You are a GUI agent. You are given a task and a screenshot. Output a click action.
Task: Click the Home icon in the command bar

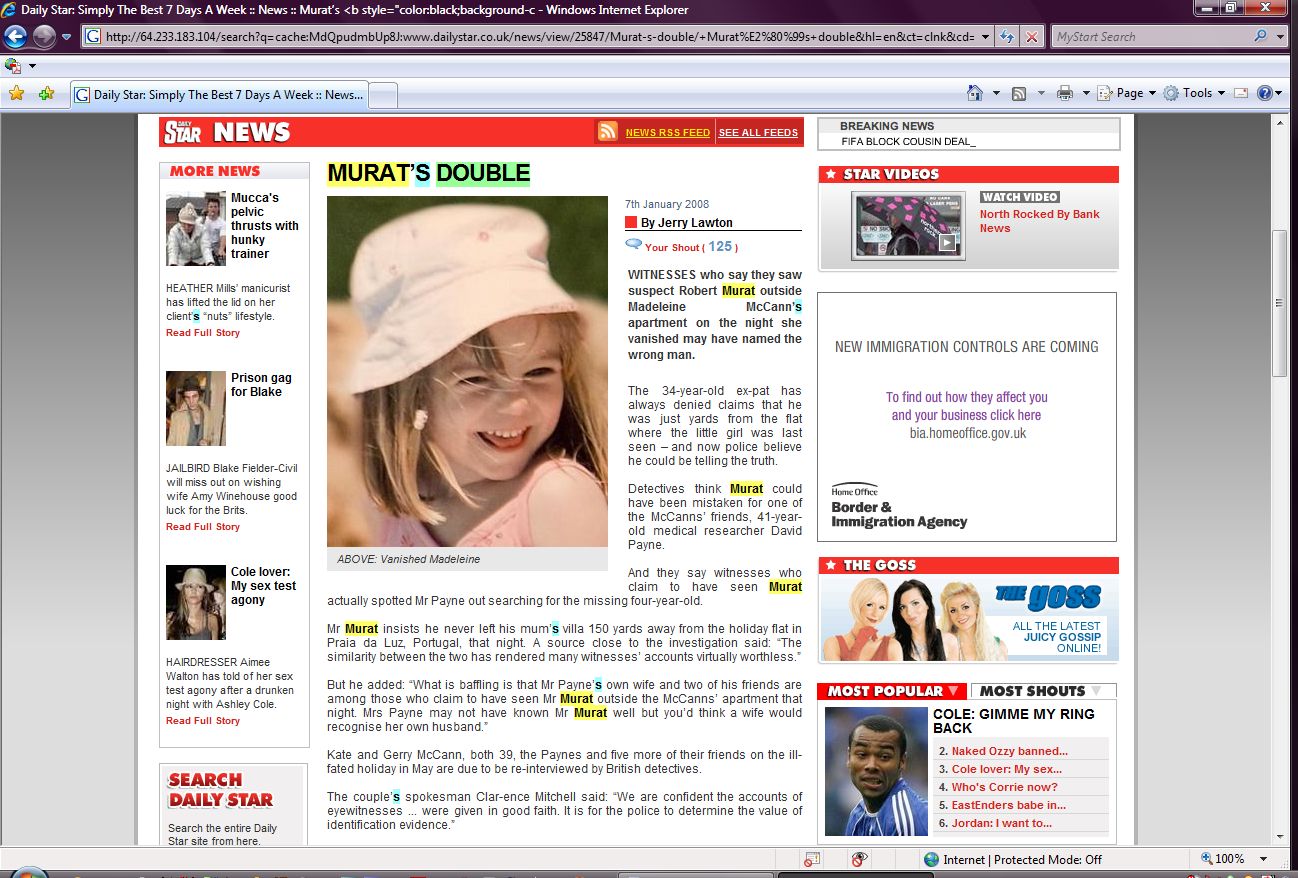(x=975, y=93)
